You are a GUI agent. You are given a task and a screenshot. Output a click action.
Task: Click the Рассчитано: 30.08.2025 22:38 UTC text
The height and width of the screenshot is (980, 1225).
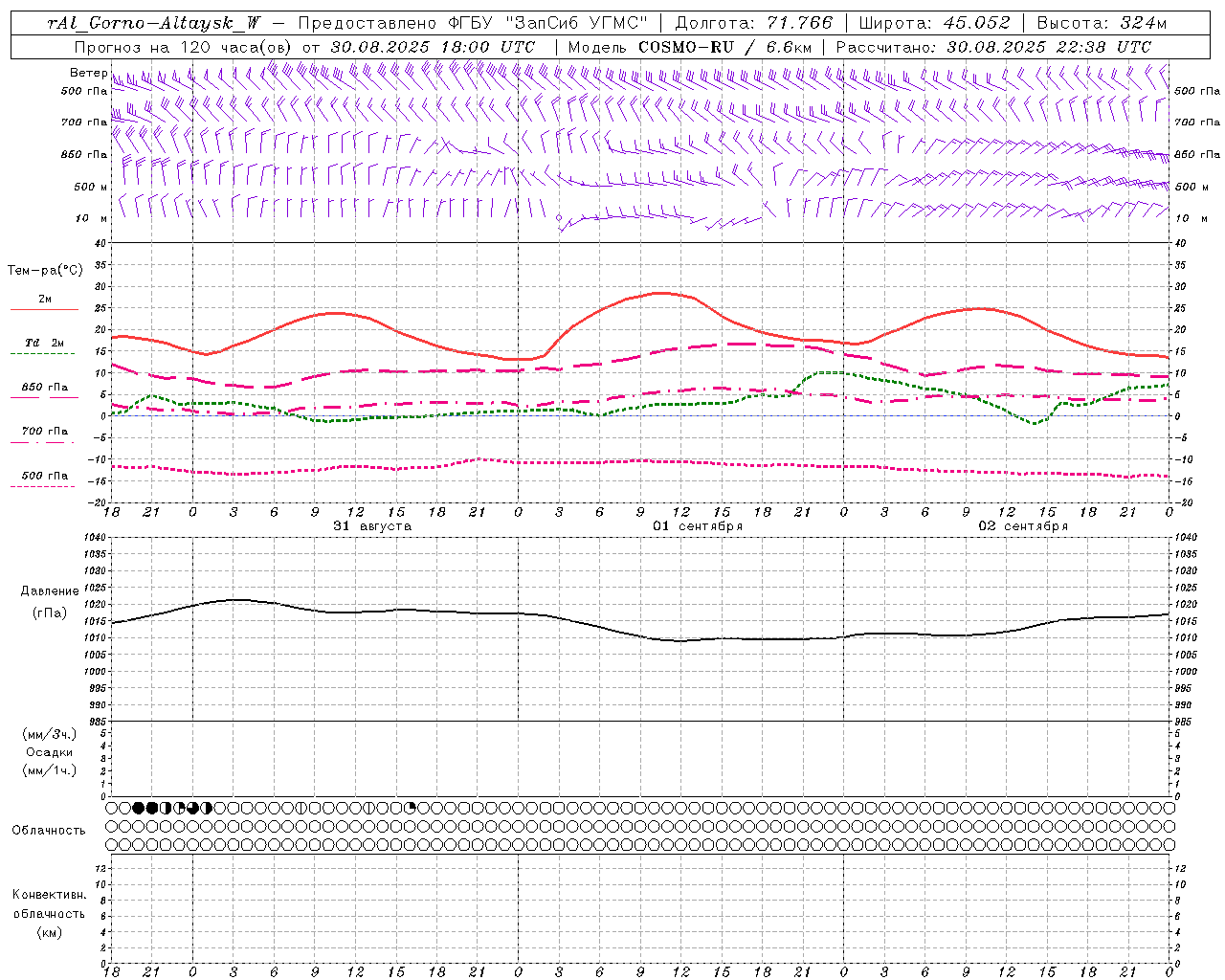(x=993, y=47)
